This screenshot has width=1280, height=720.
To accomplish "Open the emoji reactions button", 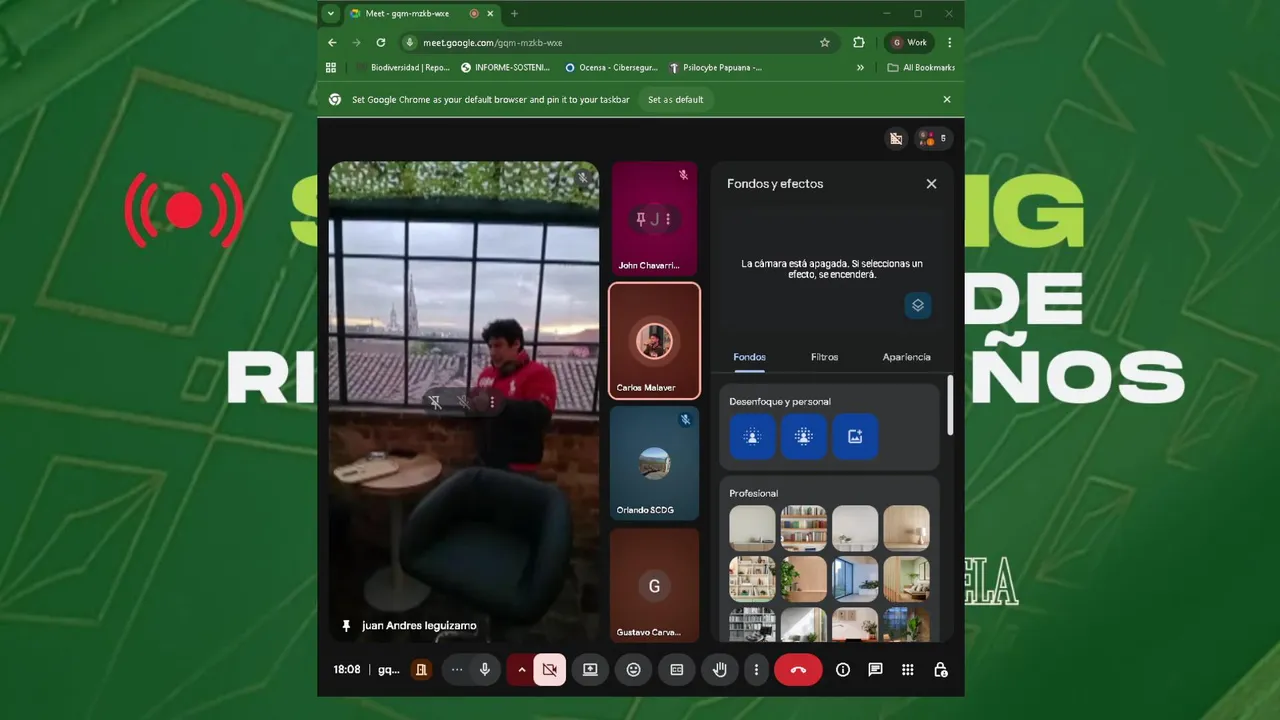I will click(633, 670).
